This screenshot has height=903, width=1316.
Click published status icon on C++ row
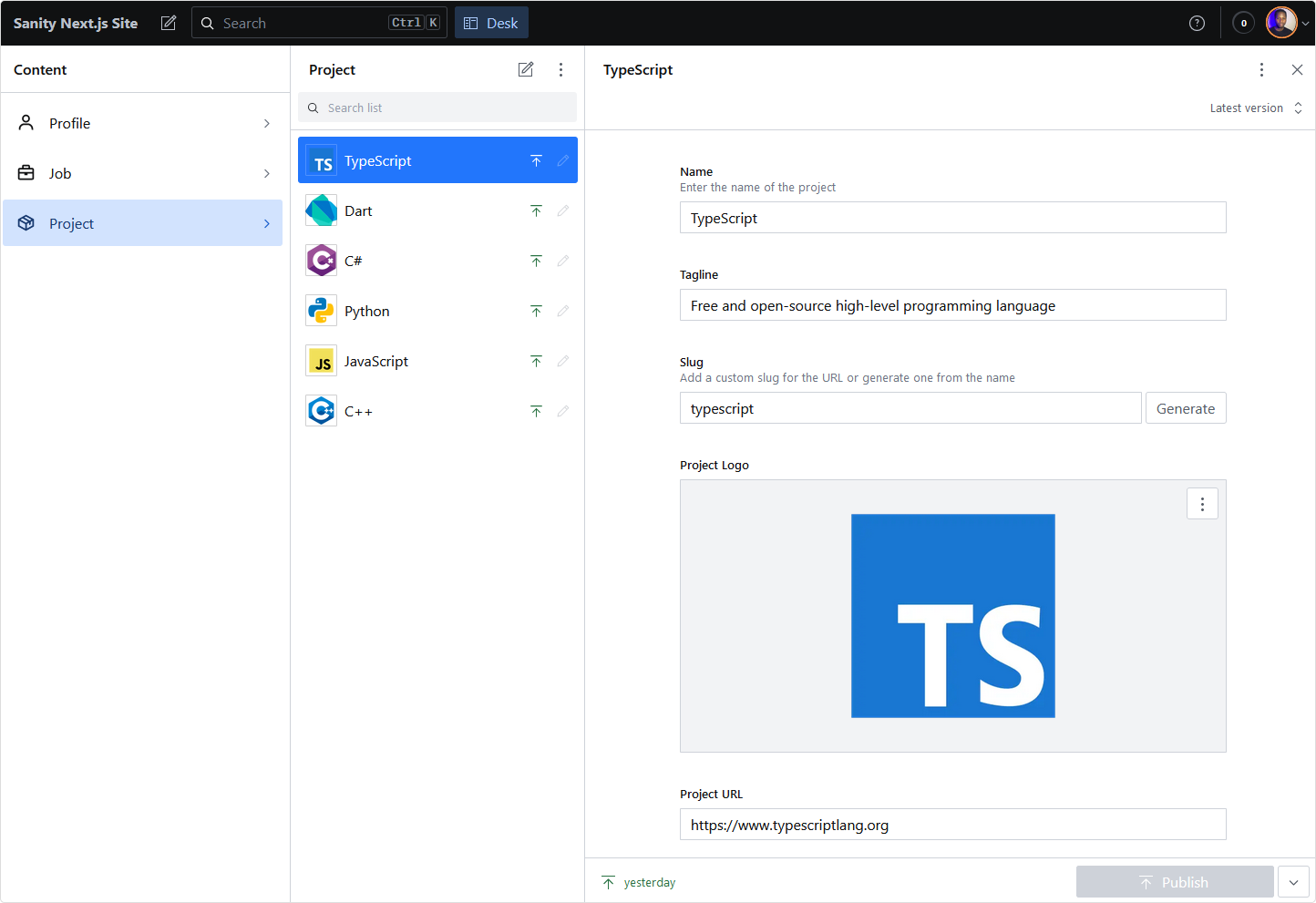coord(536,411)
